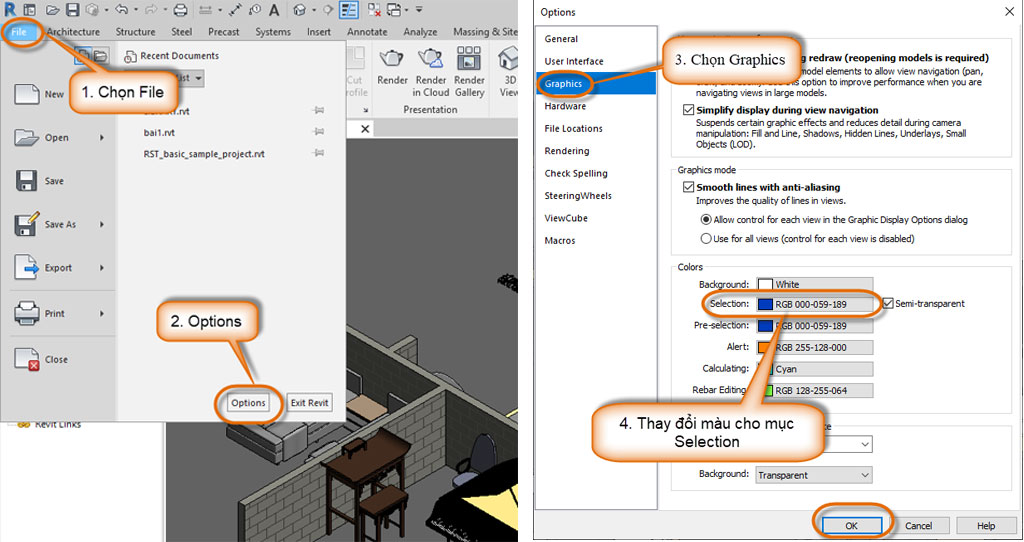Open the Architecture ribbon tab
Viewport: 1024px width, 542px height.
click(73, 32)
